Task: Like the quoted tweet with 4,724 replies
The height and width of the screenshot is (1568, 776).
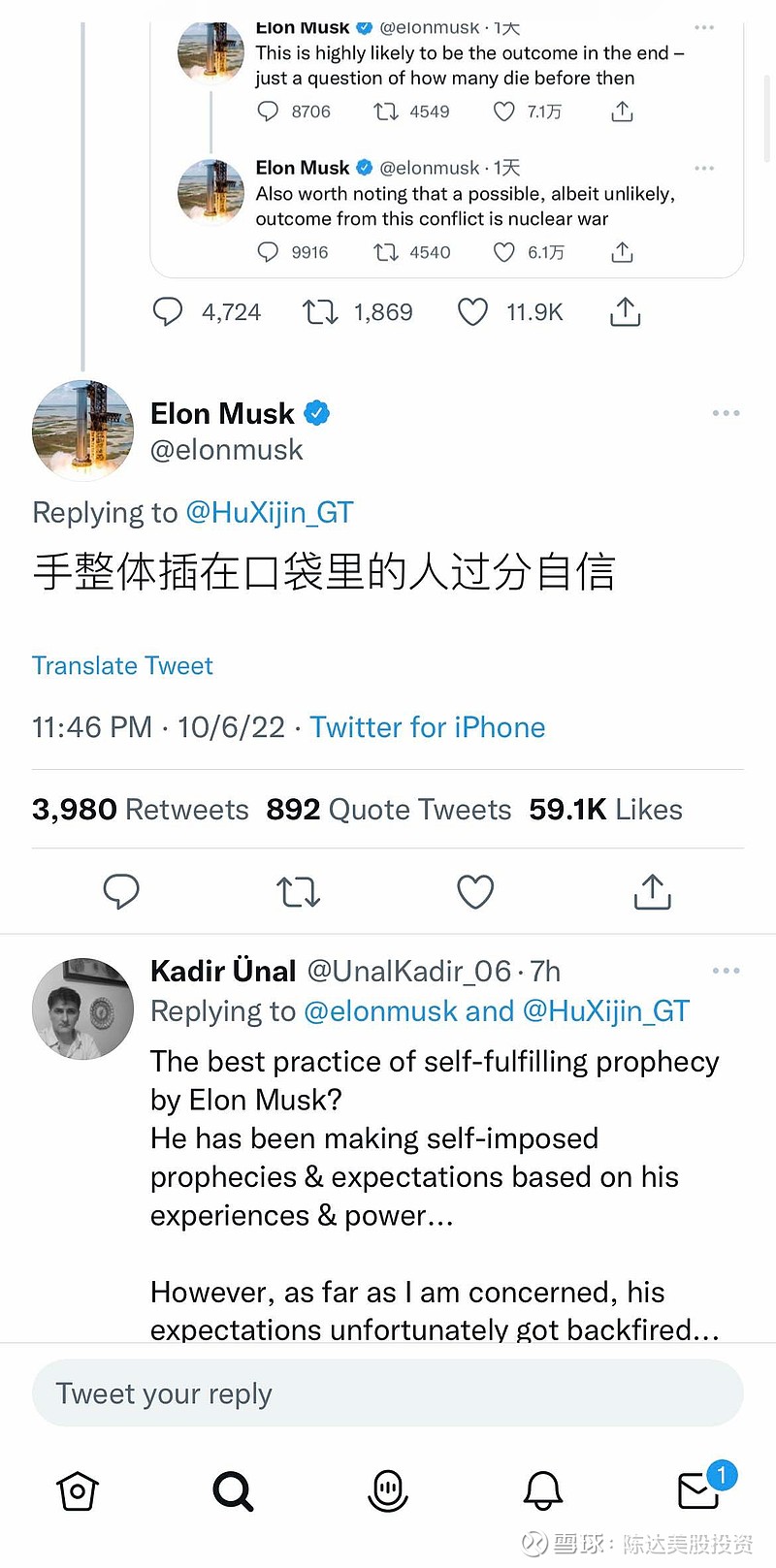Action: 472,312
